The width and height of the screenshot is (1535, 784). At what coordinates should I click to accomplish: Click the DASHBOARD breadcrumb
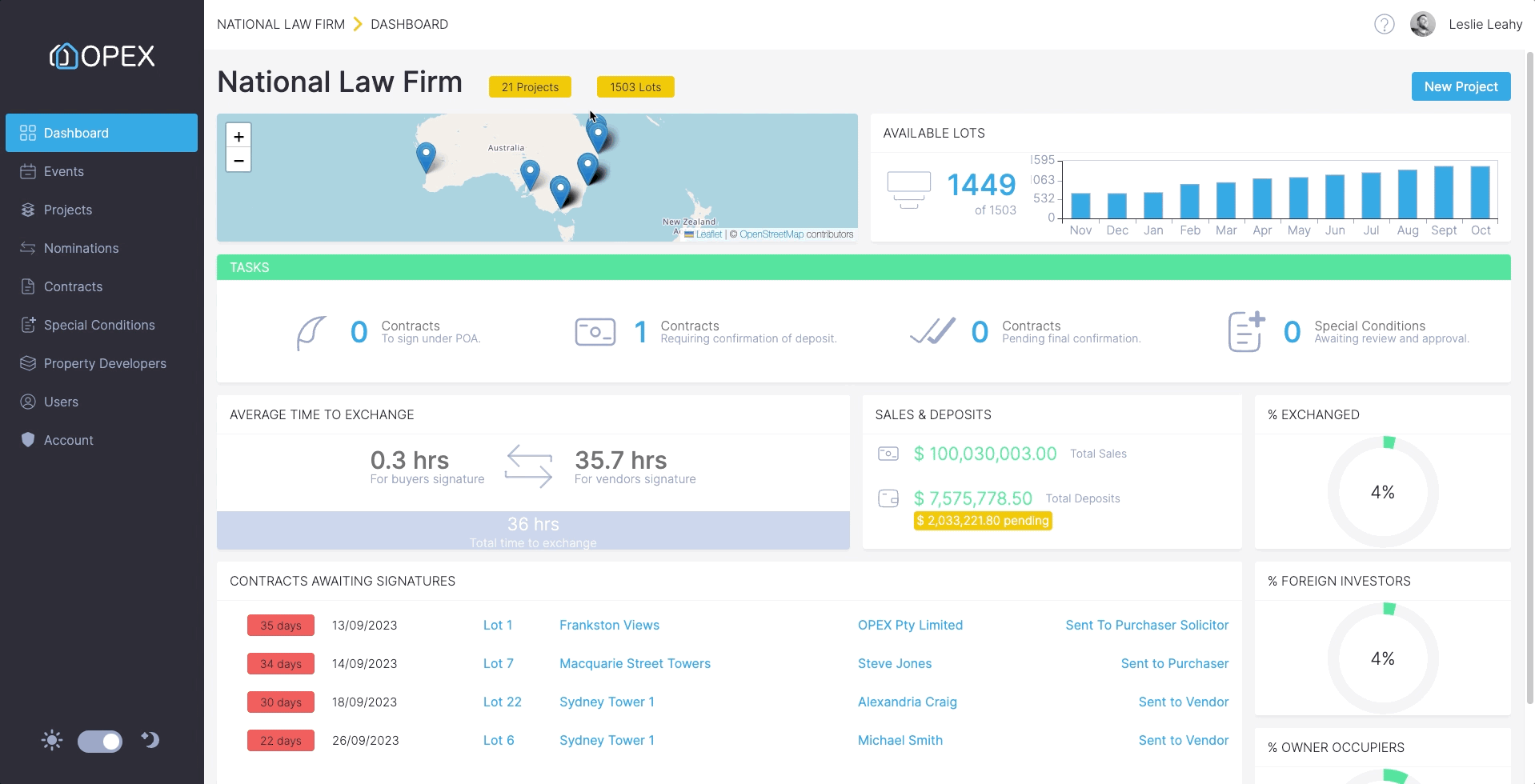point(410,24)
